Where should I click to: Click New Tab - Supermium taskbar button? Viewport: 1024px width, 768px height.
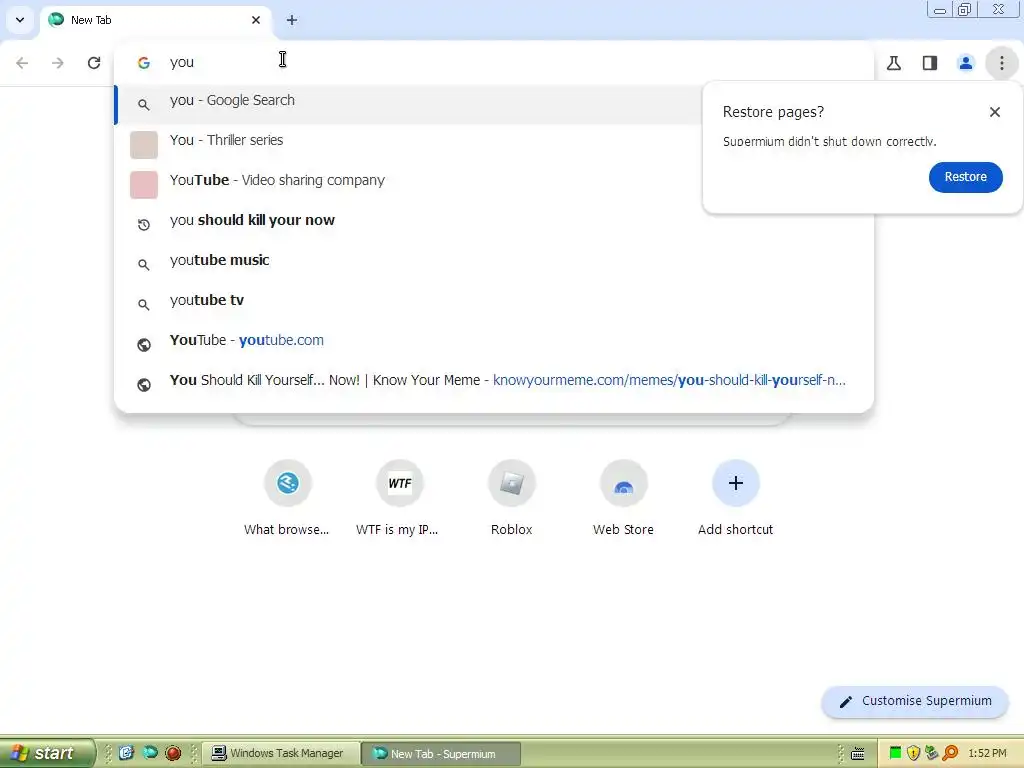[441, 754]
